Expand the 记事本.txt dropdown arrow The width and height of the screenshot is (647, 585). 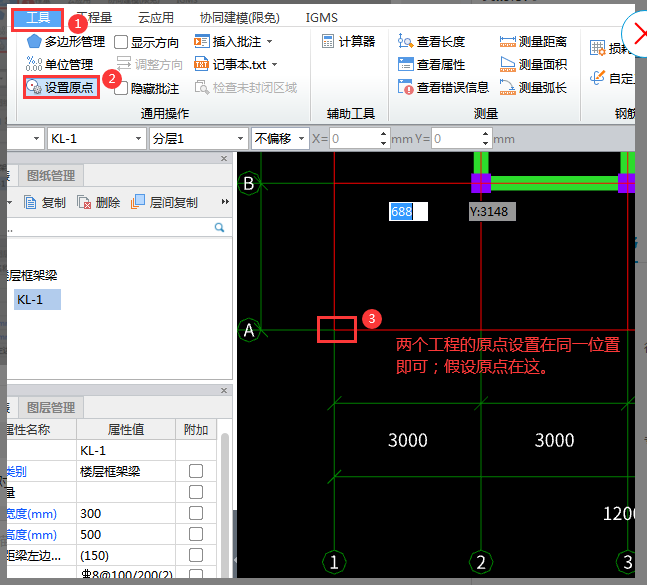pos(274,64)
